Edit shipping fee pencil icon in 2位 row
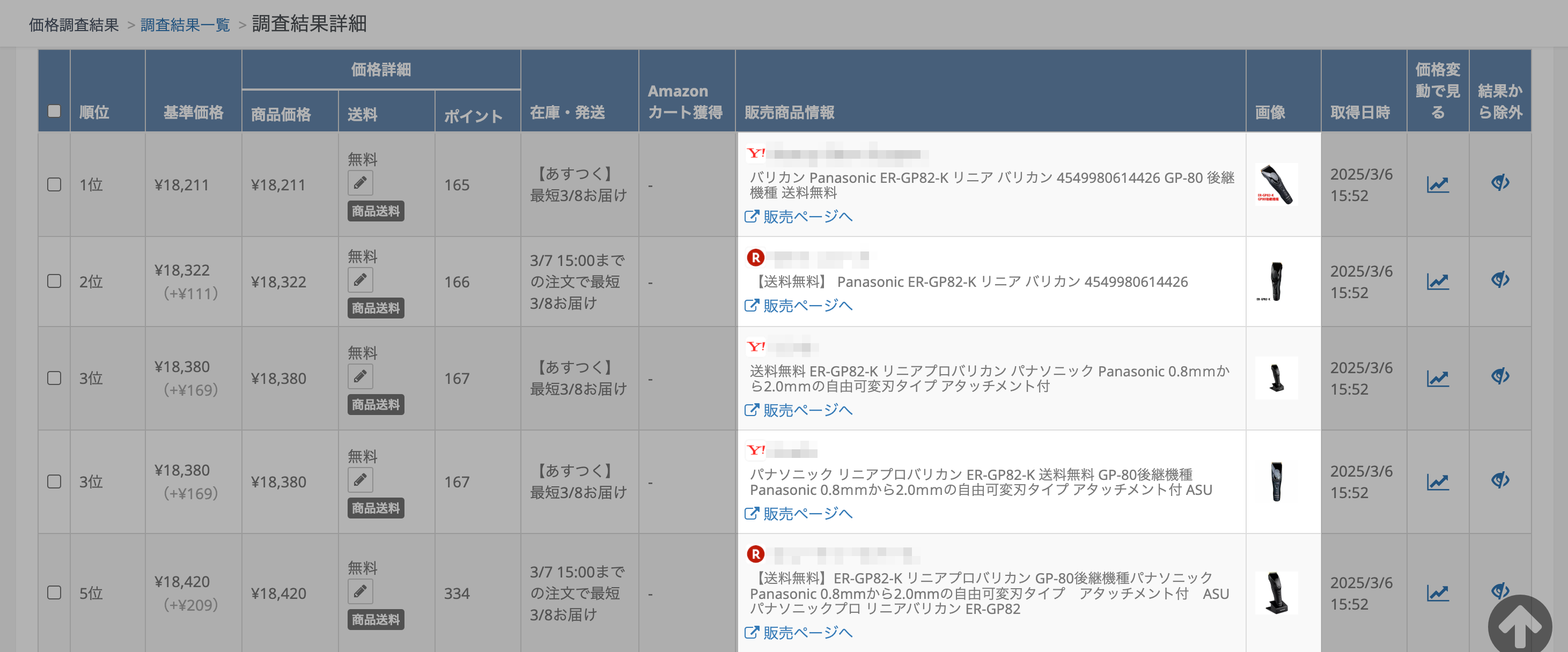The height and width of the screenshot is (652, 1568). (360, 280)
